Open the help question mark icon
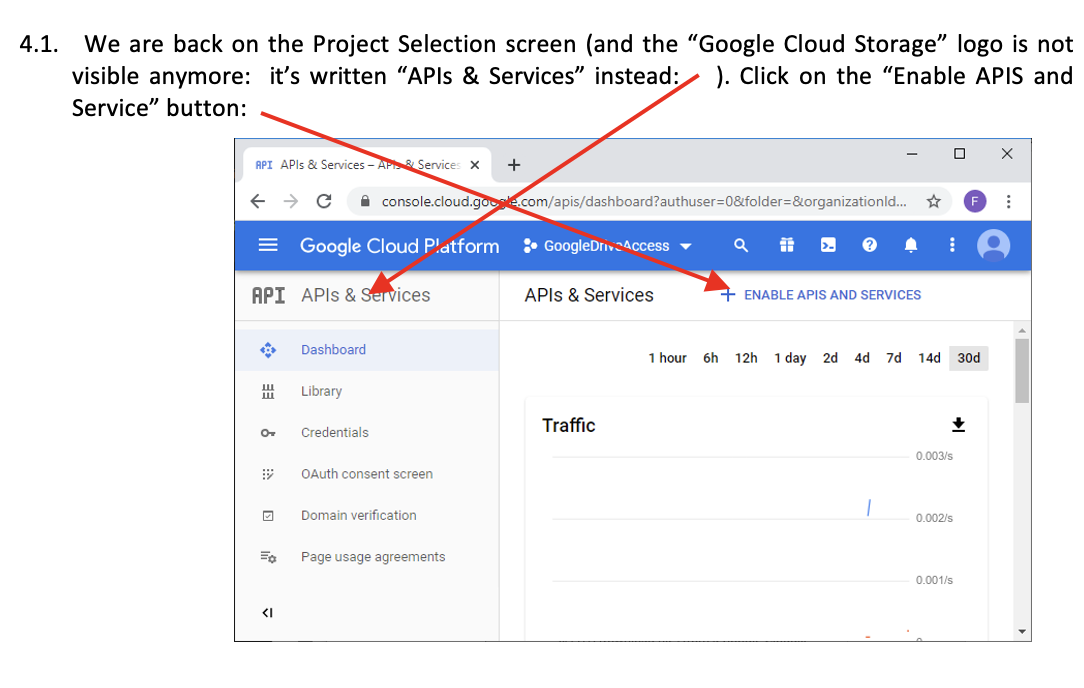 [869, 245]
